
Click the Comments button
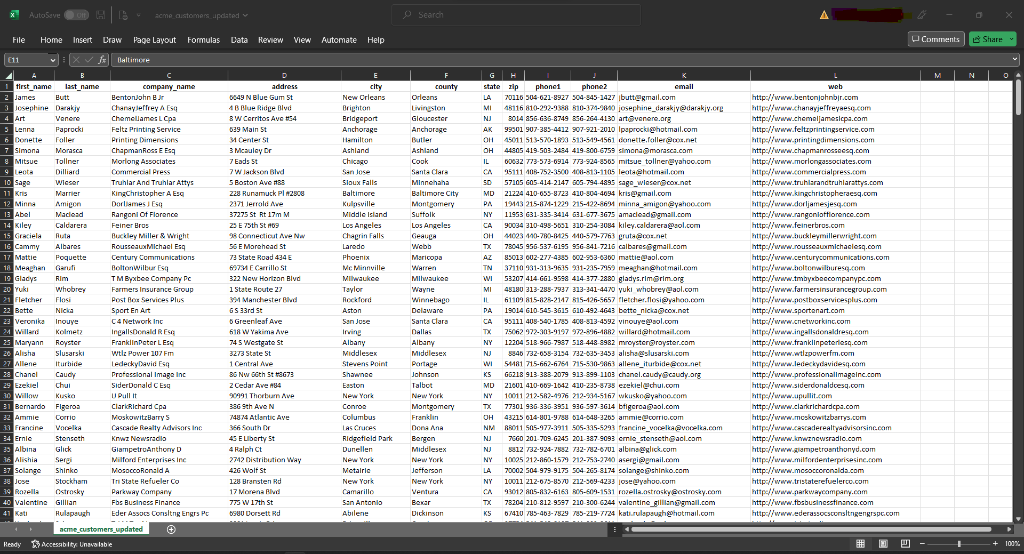pyautogui.click(x=935, y=39)
